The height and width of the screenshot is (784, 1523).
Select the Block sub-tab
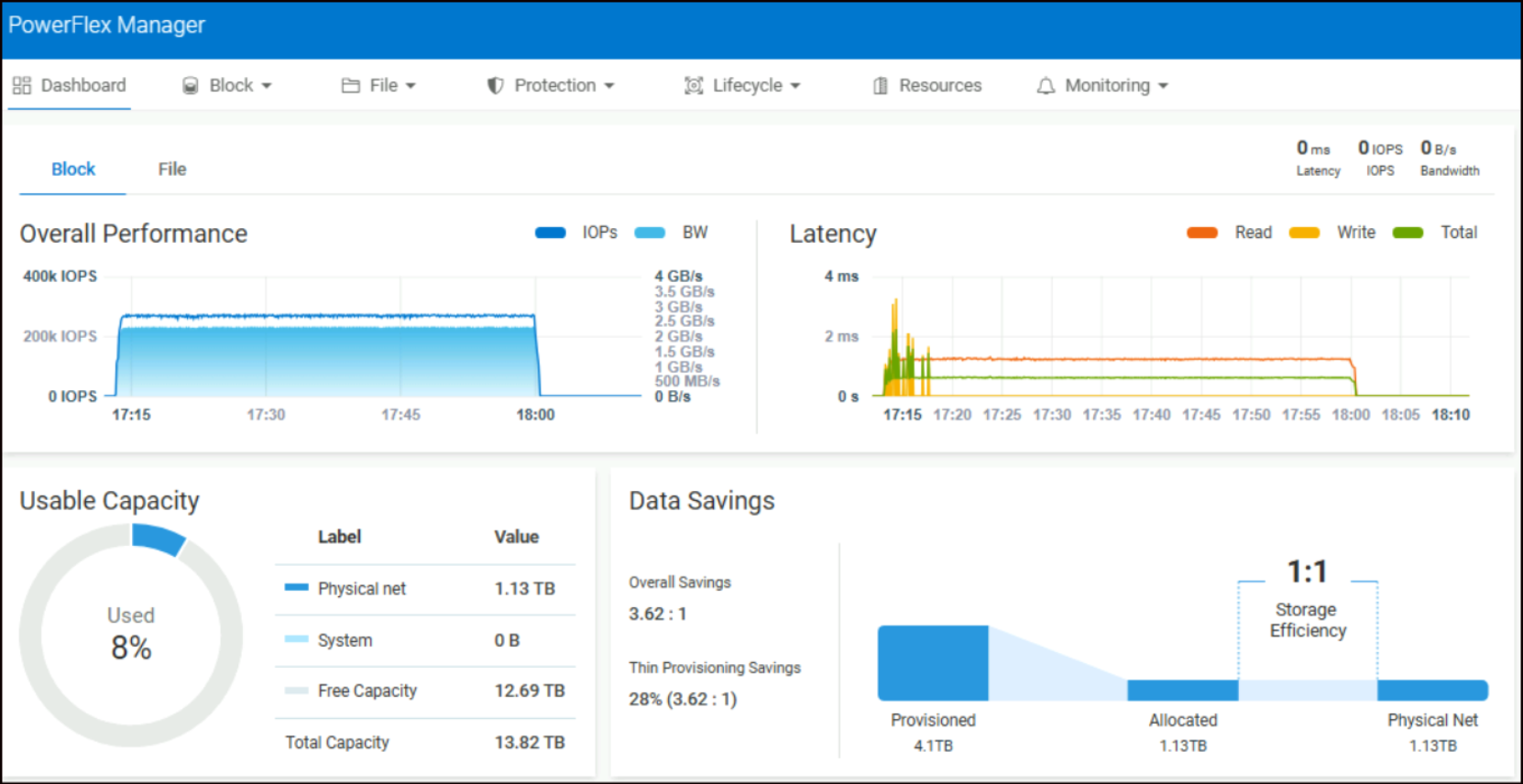(x=73, y=169)
